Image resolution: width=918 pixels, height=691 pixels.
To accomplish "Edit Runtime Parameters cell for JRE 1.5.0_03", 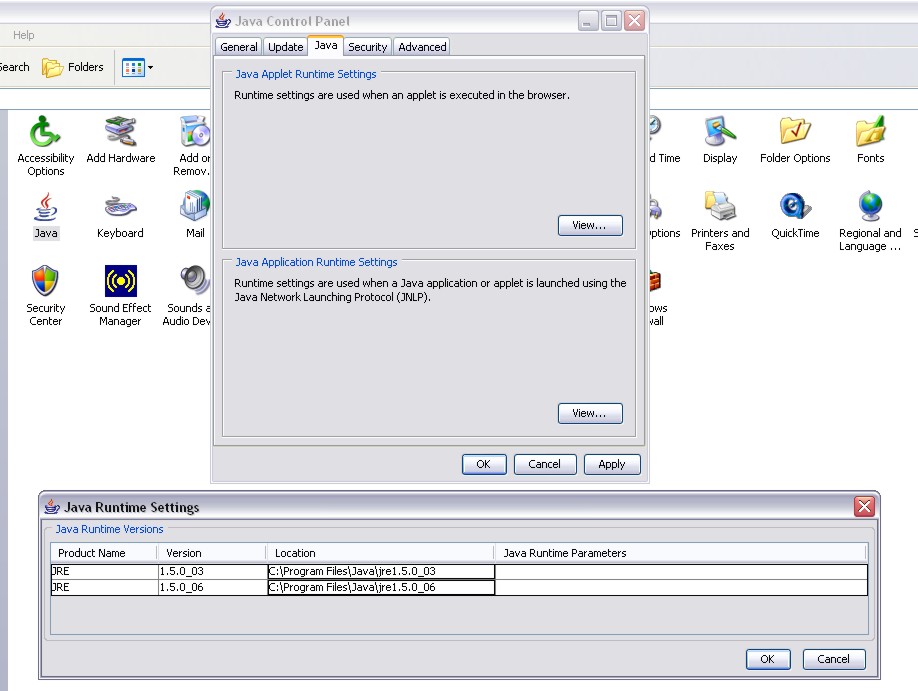I will 680,572.
